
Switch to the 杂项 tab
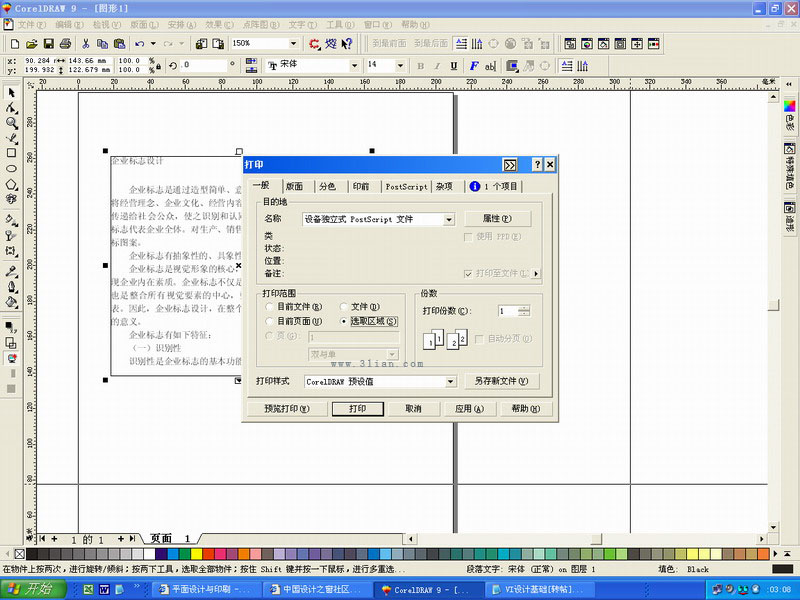tap(444, 187)
